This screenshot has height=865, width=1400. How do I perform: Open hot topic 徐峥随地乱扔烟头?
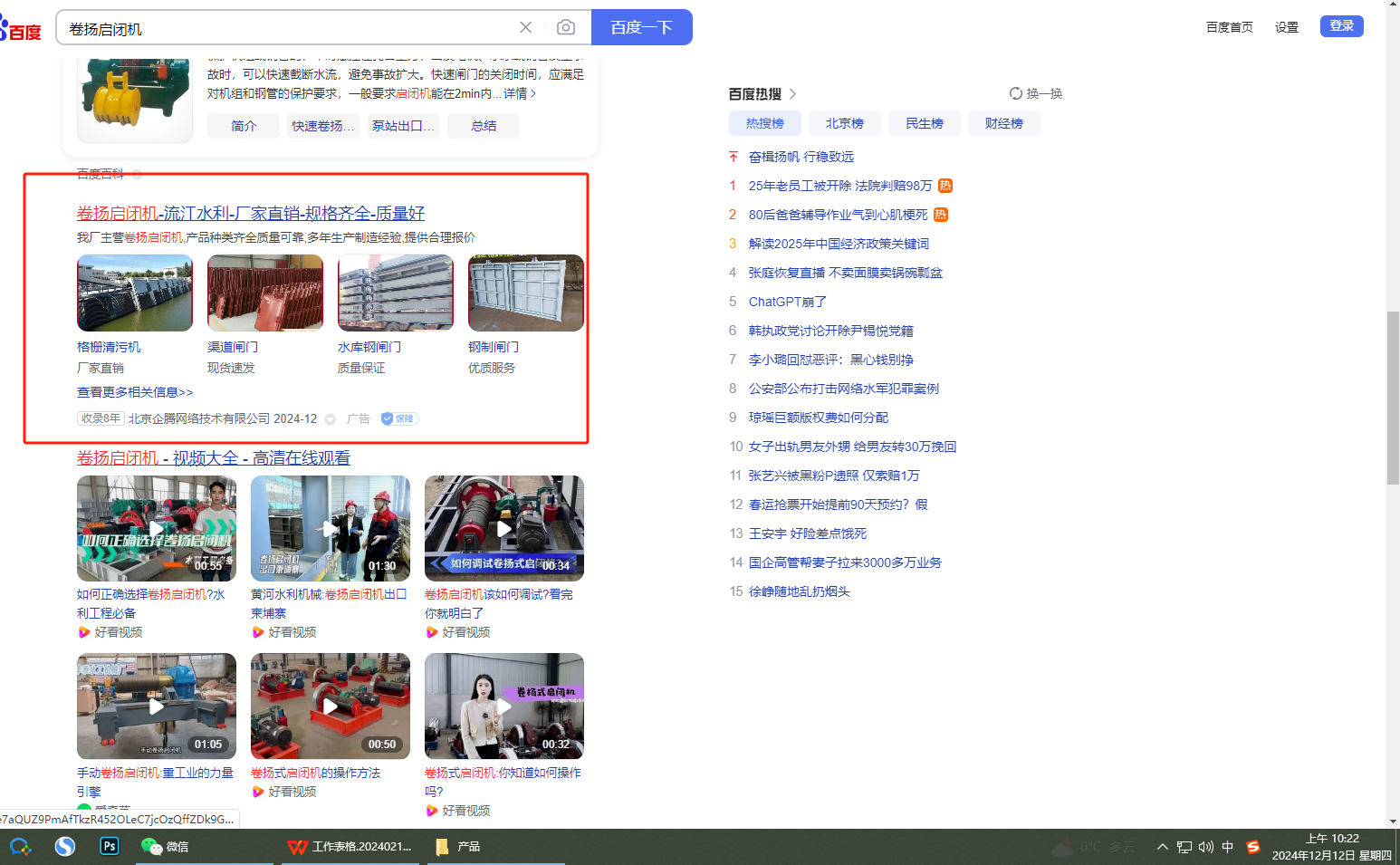[800, 591]
